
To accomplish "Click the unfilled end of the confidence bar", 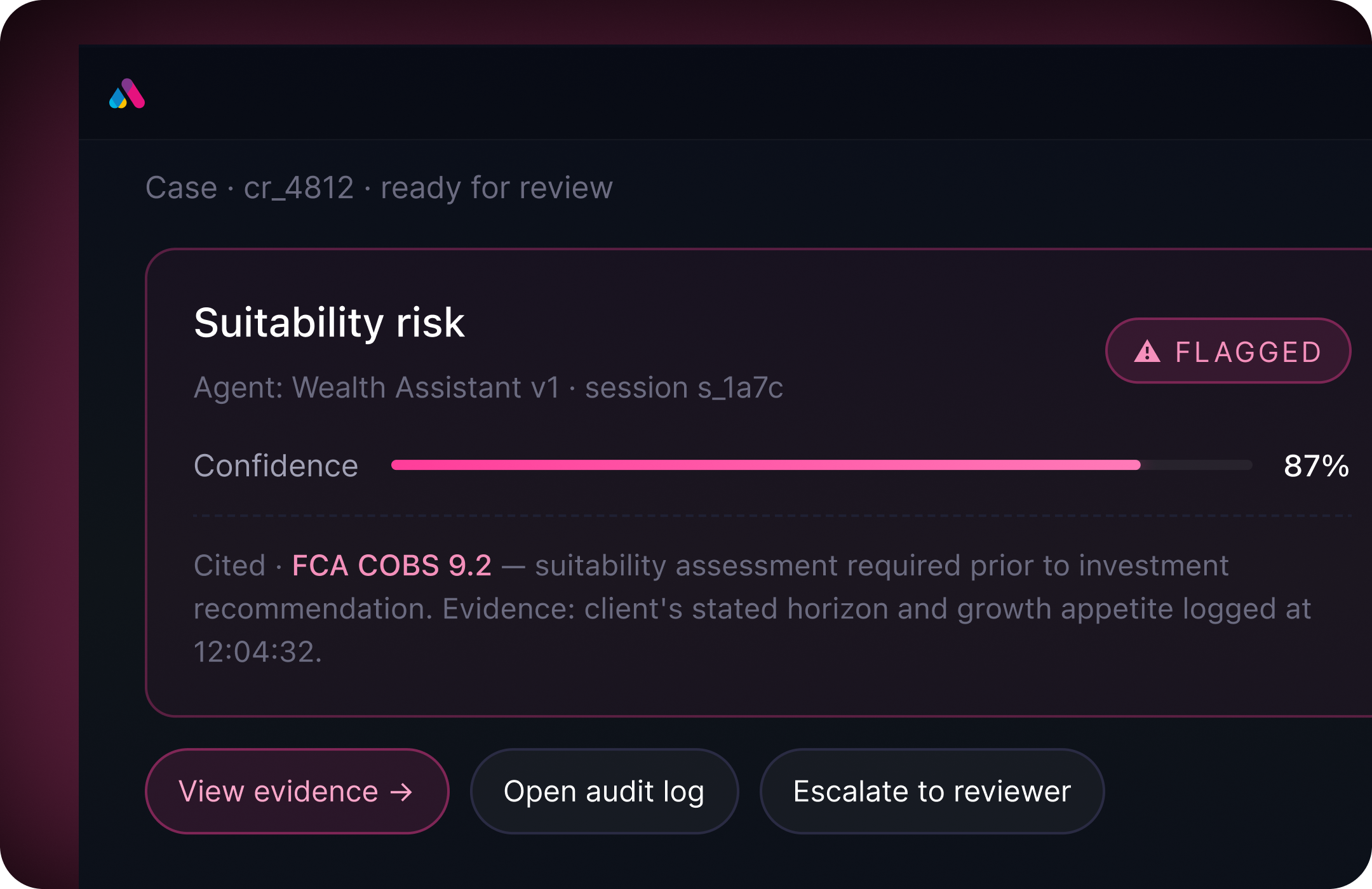I will pyautogui.click(x=1197, y=465).
